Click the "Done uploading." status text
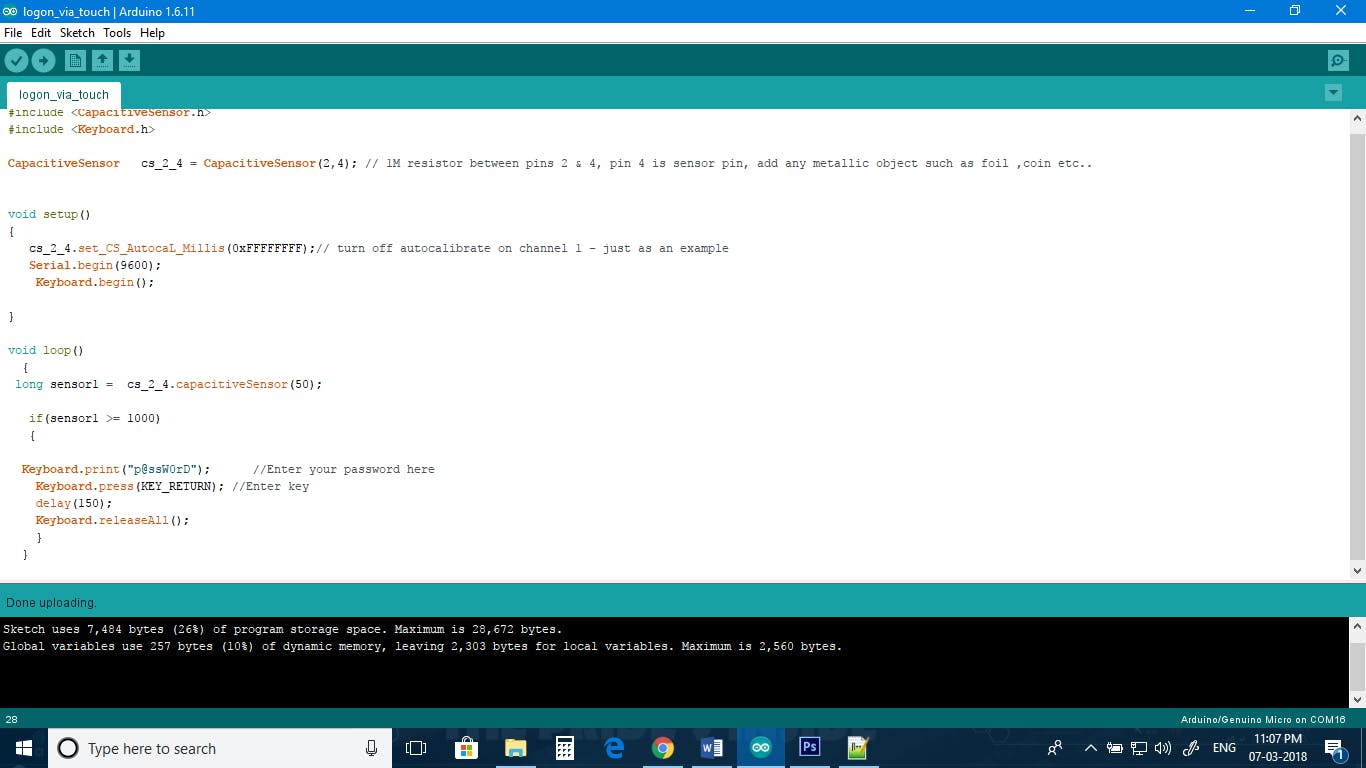Image resolution: width=1366 pixels, height=768 pixels. 51,603
